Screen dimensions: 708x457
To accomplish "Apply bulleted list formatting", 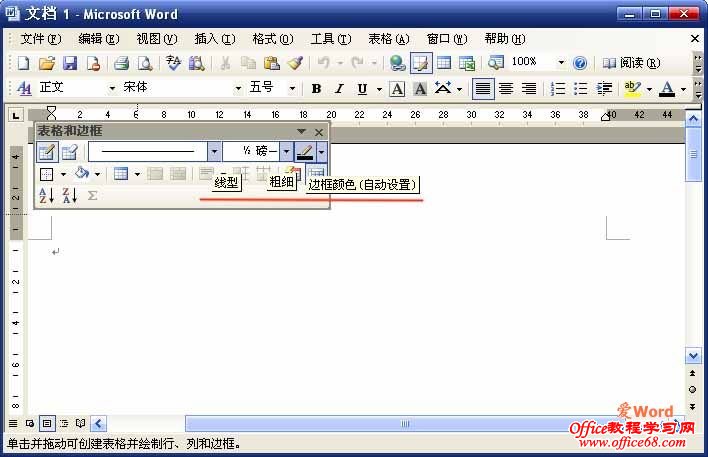I will [581, 89].
